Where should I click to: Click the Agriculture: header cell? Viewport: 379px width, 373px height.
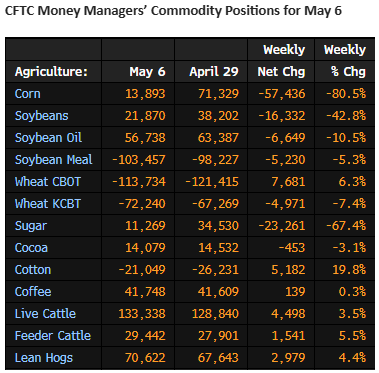pos(51,72)
